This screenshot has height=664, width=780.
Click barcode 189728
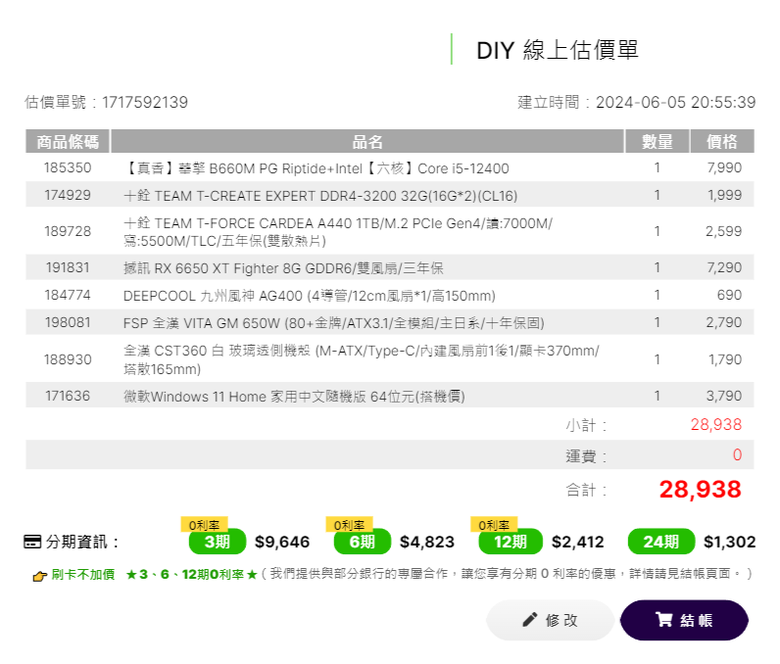point(68,231)
